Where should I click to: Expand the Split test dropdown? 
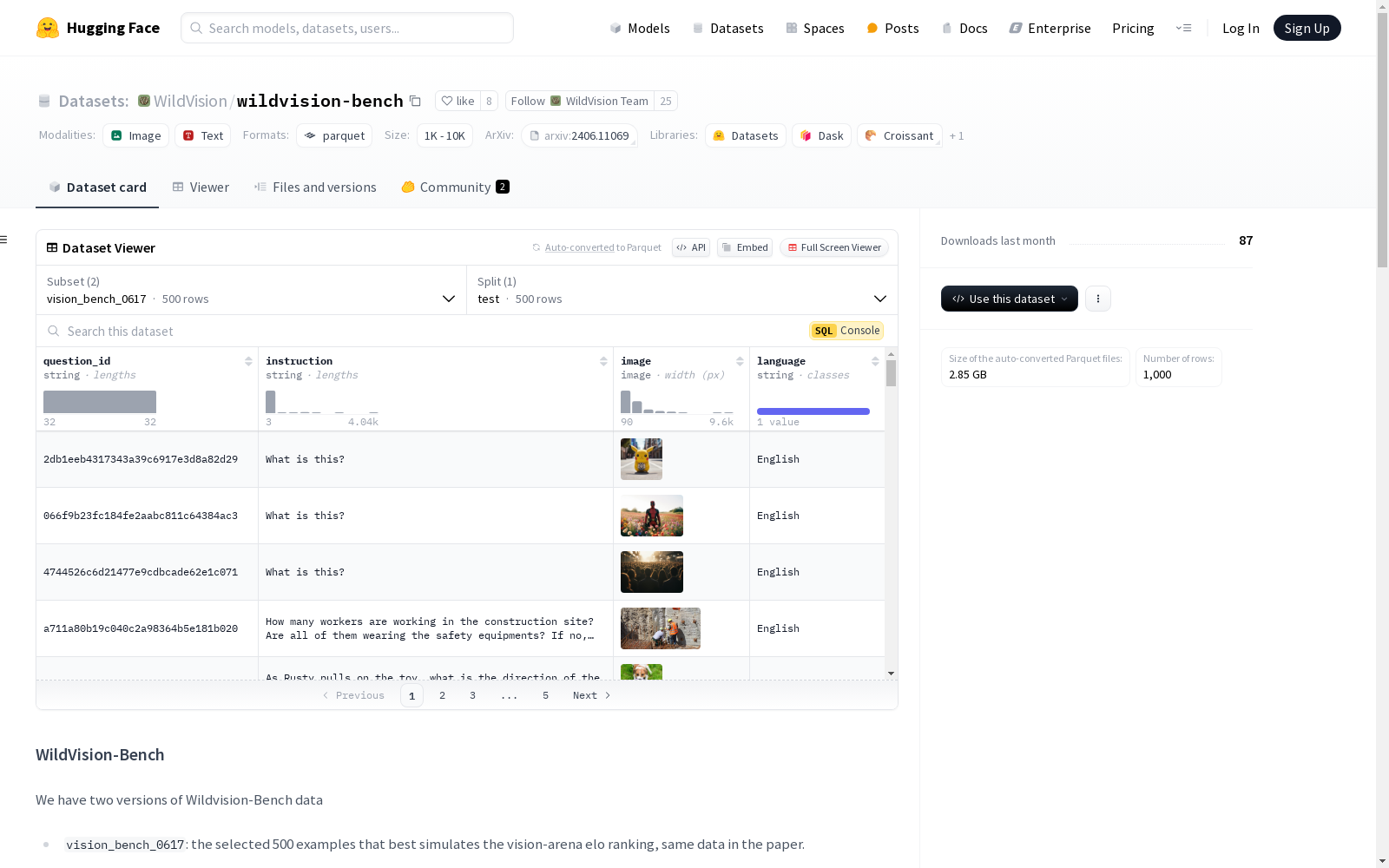coord(682,290)
